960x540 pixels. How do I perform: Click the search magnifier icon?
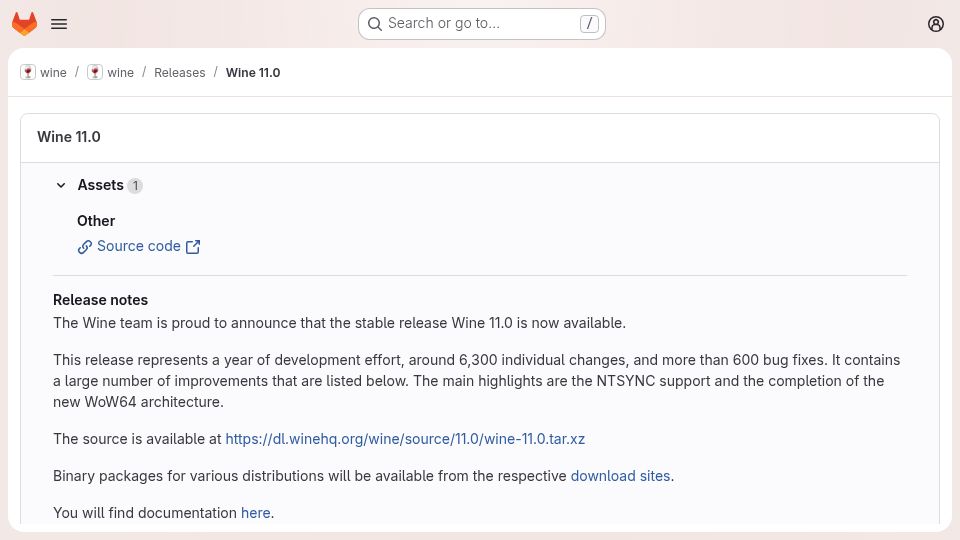375,24
